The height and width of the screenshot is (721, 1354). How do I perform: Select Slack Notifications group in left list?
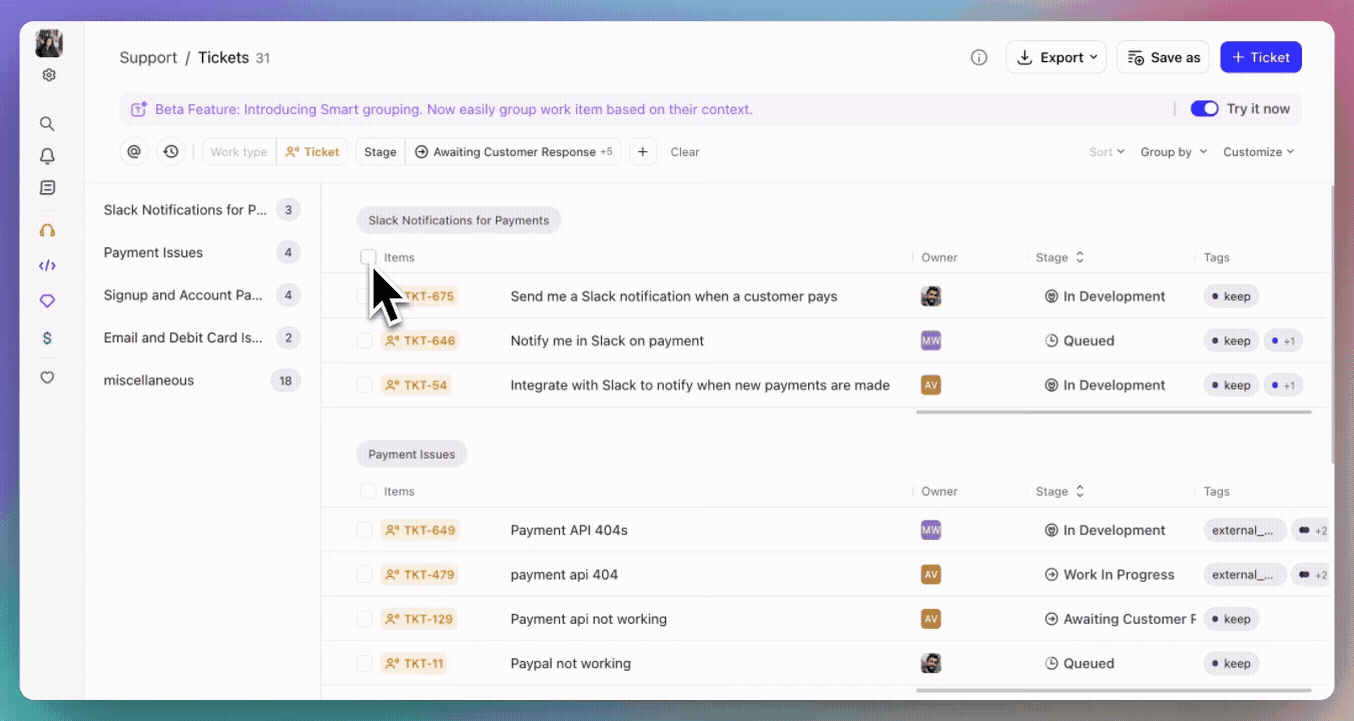[202, 210]
